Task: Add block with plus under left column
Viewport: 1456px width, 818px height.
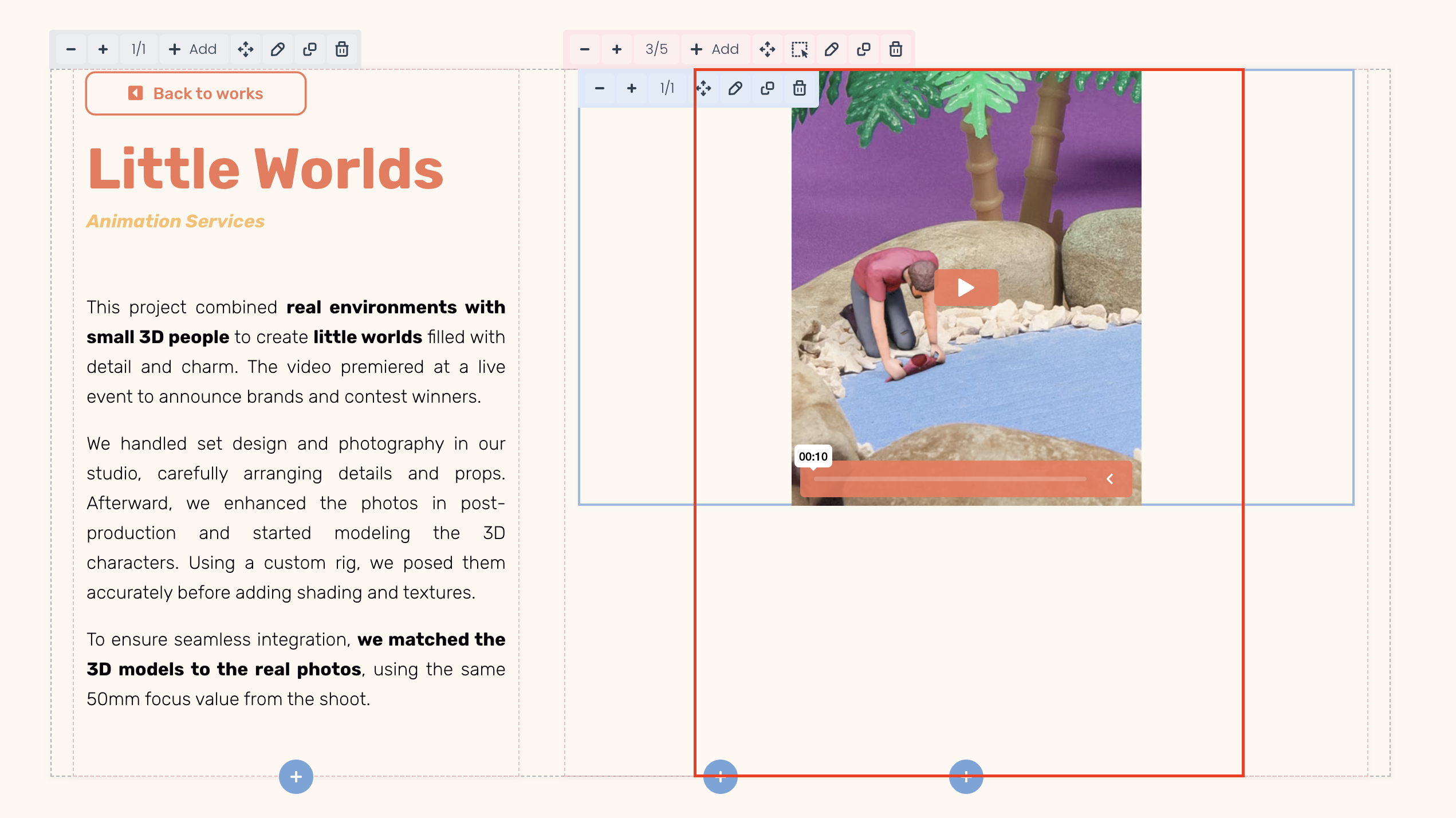Action: pyautogui.click(x=296, y=777)
